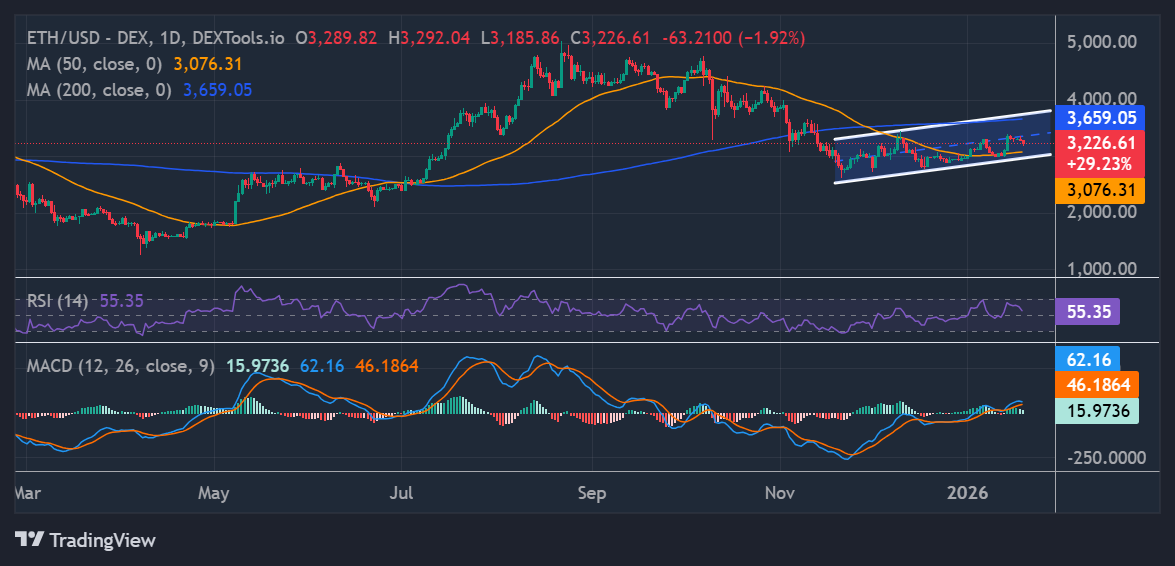Click the orange 3,076.31 price tag
The width and height of the screenshot is (1175, 566).
(x=1100, y=190)
